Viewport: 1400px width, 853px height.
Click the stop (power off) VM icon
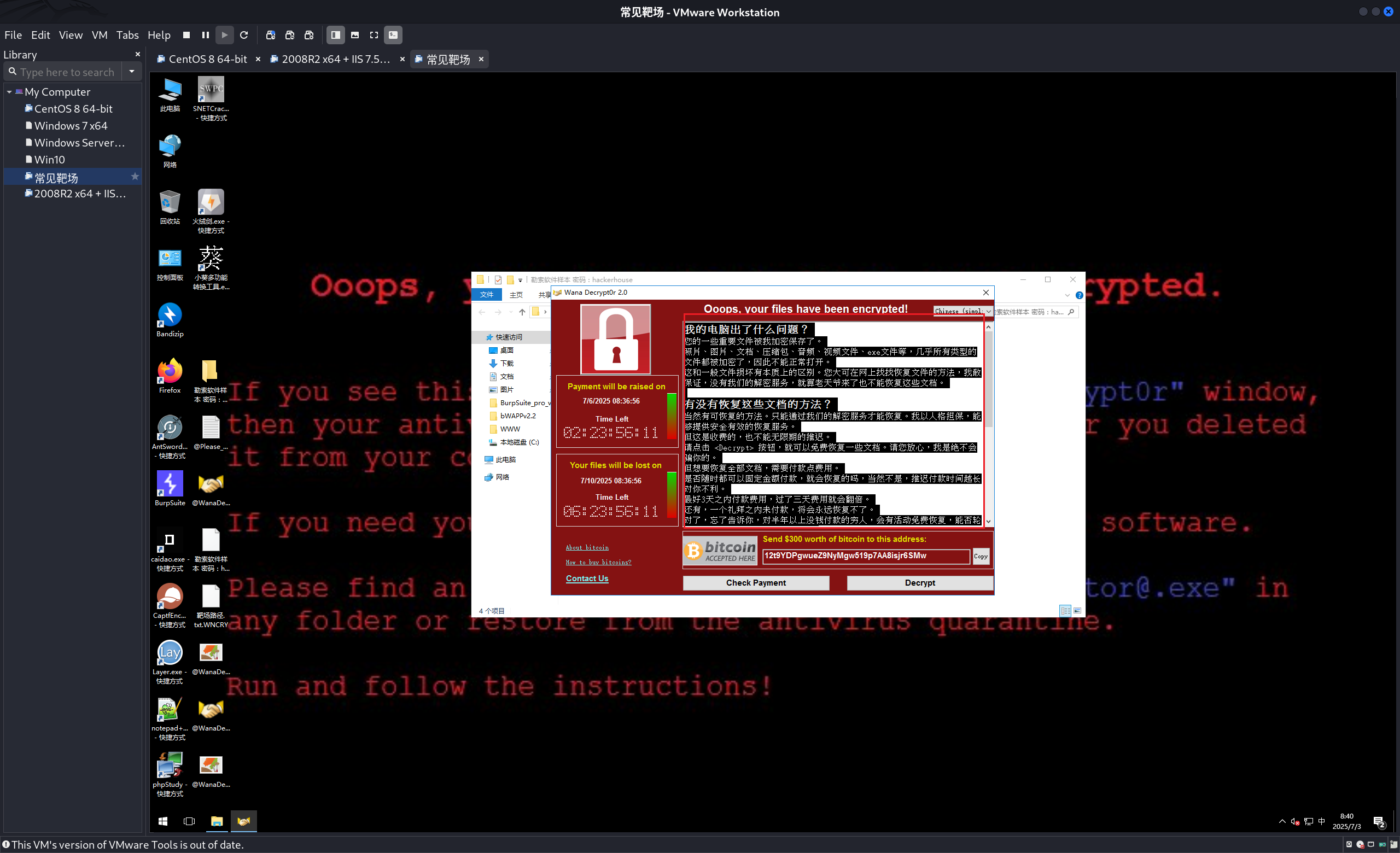pos(186,35)
